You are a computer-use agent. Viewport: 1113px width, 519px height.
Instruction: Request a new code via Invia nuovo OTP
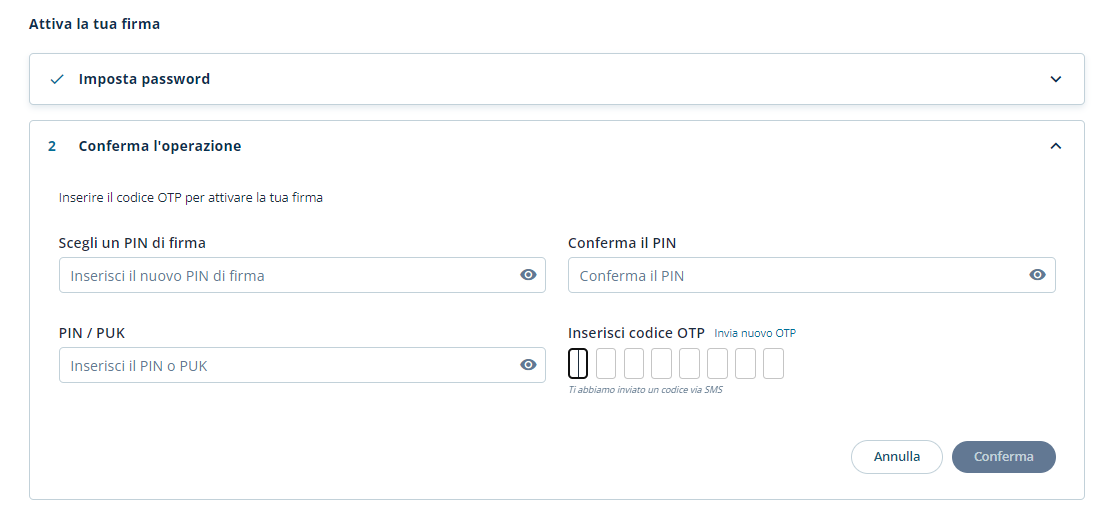[755, 333]
